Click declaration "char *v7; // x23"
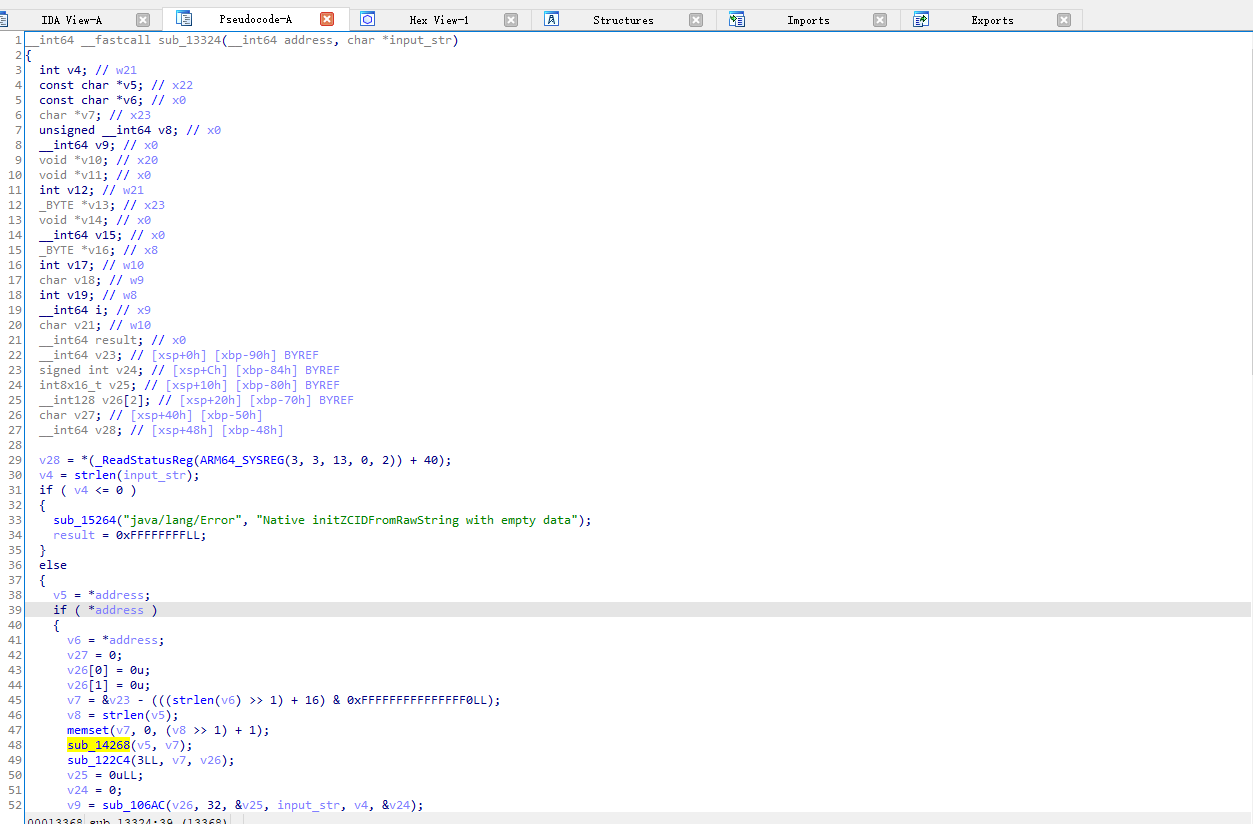Image resolution: width=1253 pixels, height=824 pixels. (x=95, y=115)
